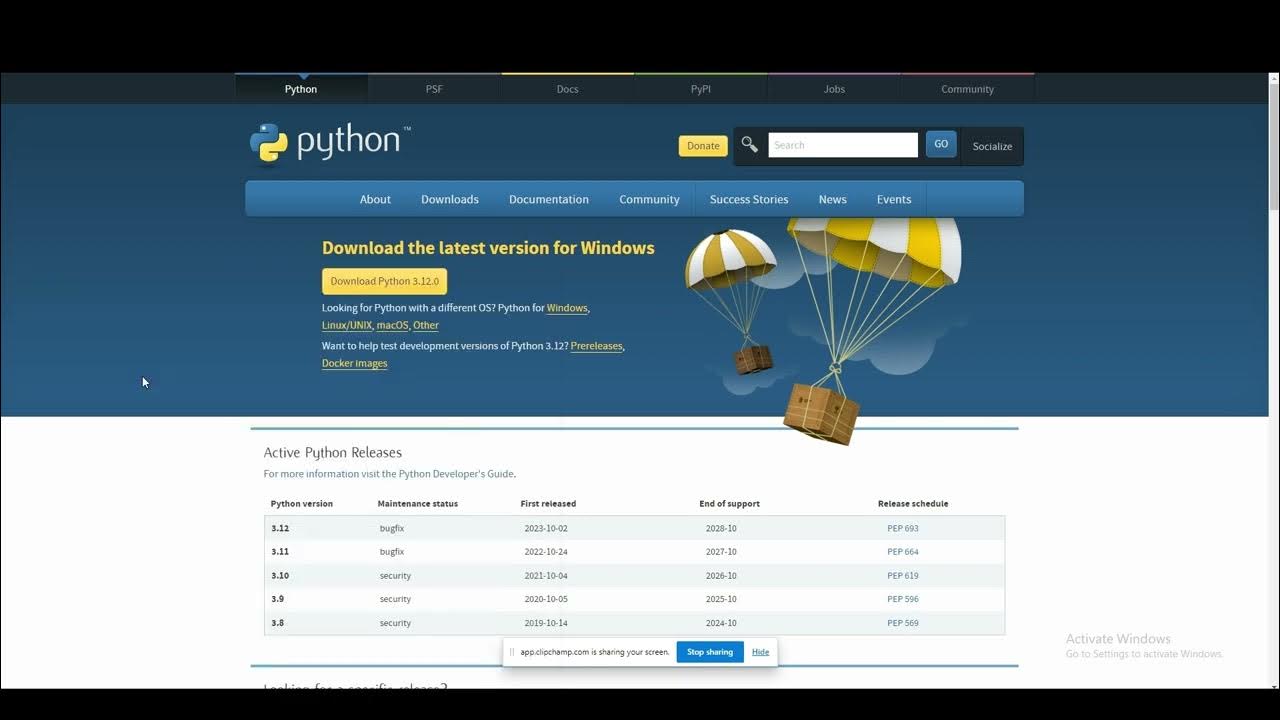Click the GO search button
The width and height of the screenshot is (1280, 720).
coord(941,144)
